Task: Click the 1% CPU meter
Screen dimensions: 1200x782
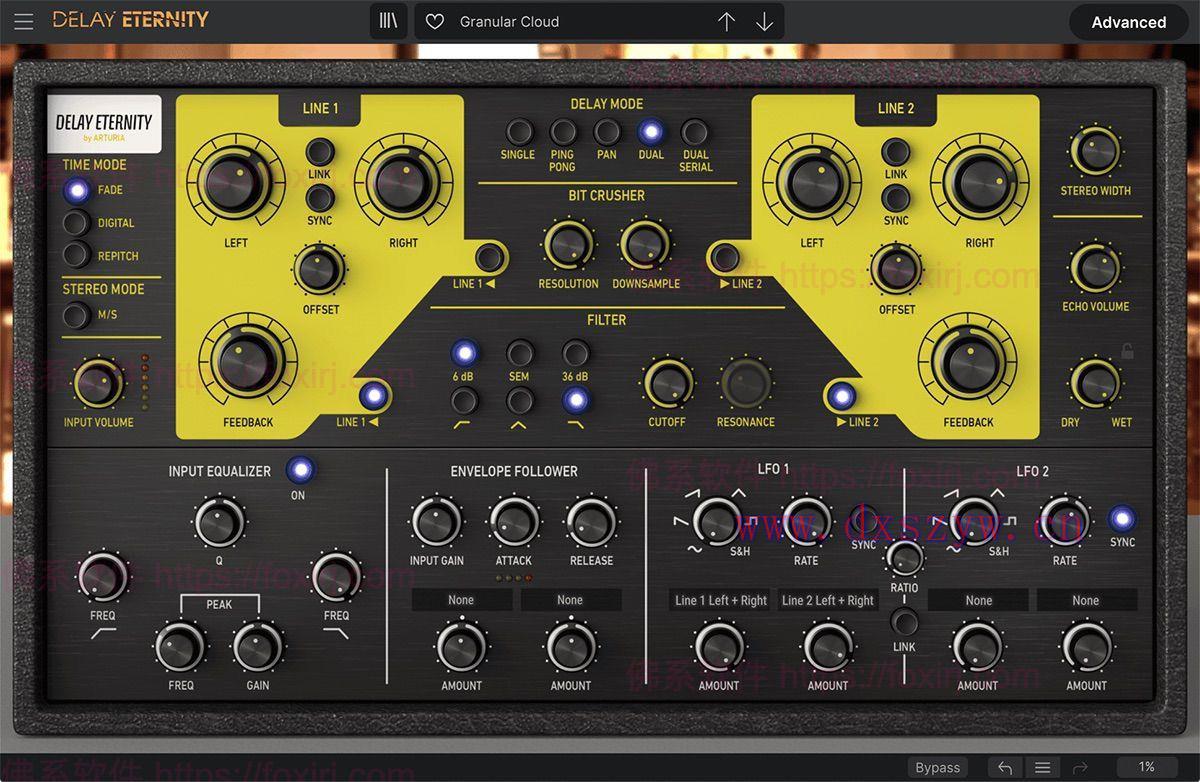Action: pyautogui.click(x=1147, y=767)
